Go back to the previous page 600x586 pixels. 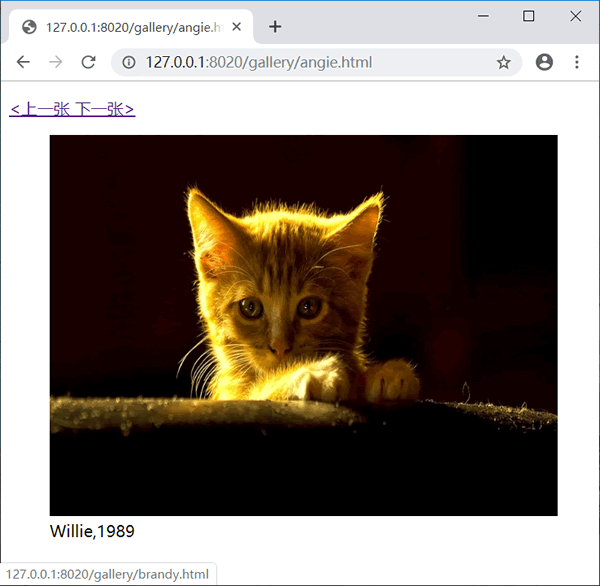(x=23, y=62)
